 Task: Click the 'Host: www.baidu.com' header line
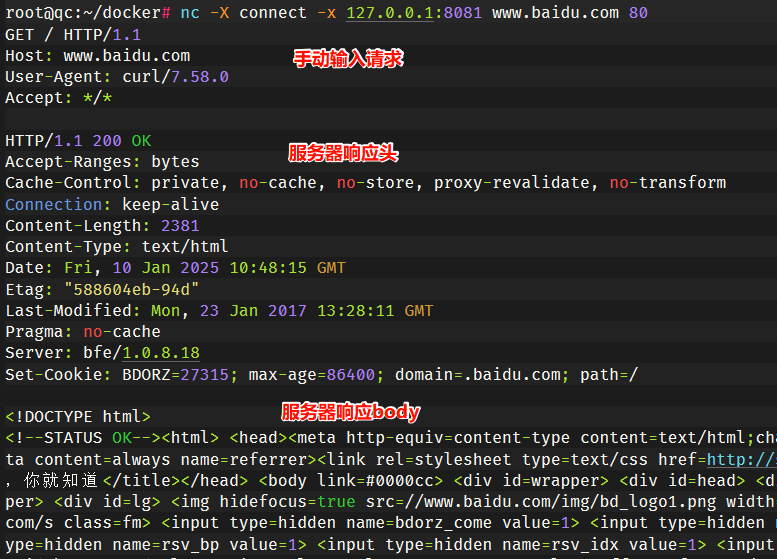(98, 56)
